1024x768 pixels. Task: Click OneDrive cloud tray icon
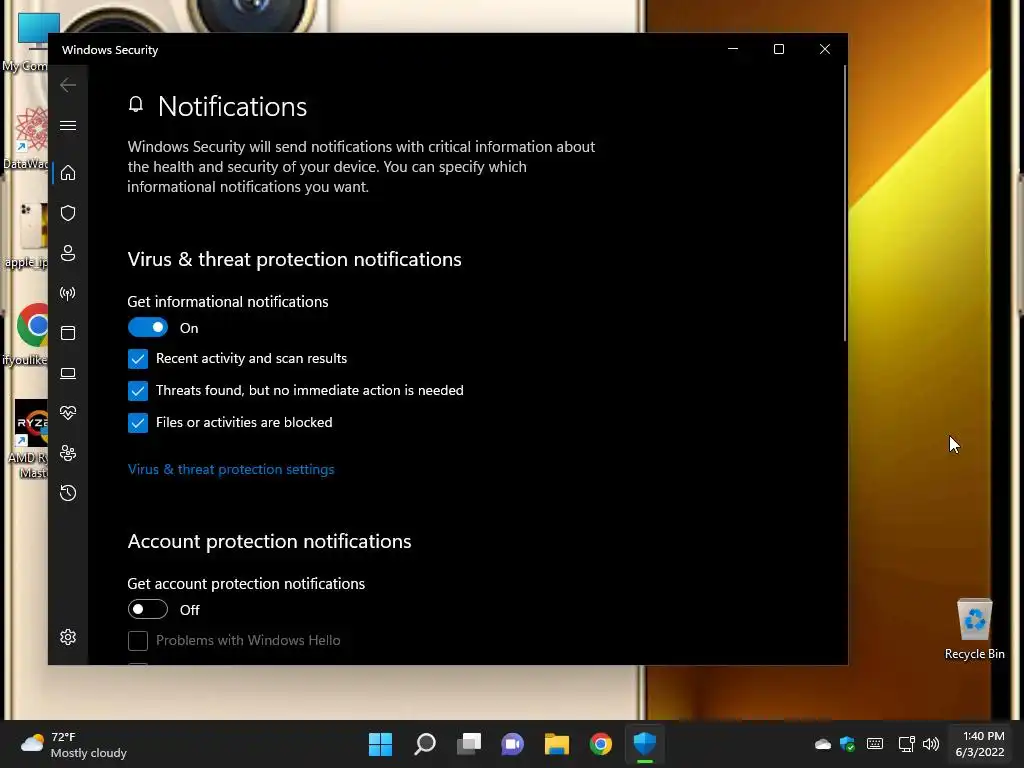[823, 744]
